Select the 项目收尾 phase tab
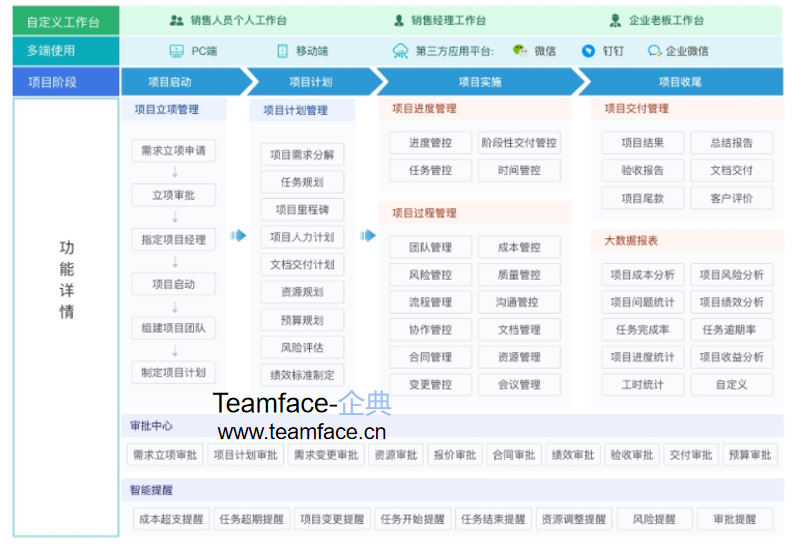 (x=682, y=82)
